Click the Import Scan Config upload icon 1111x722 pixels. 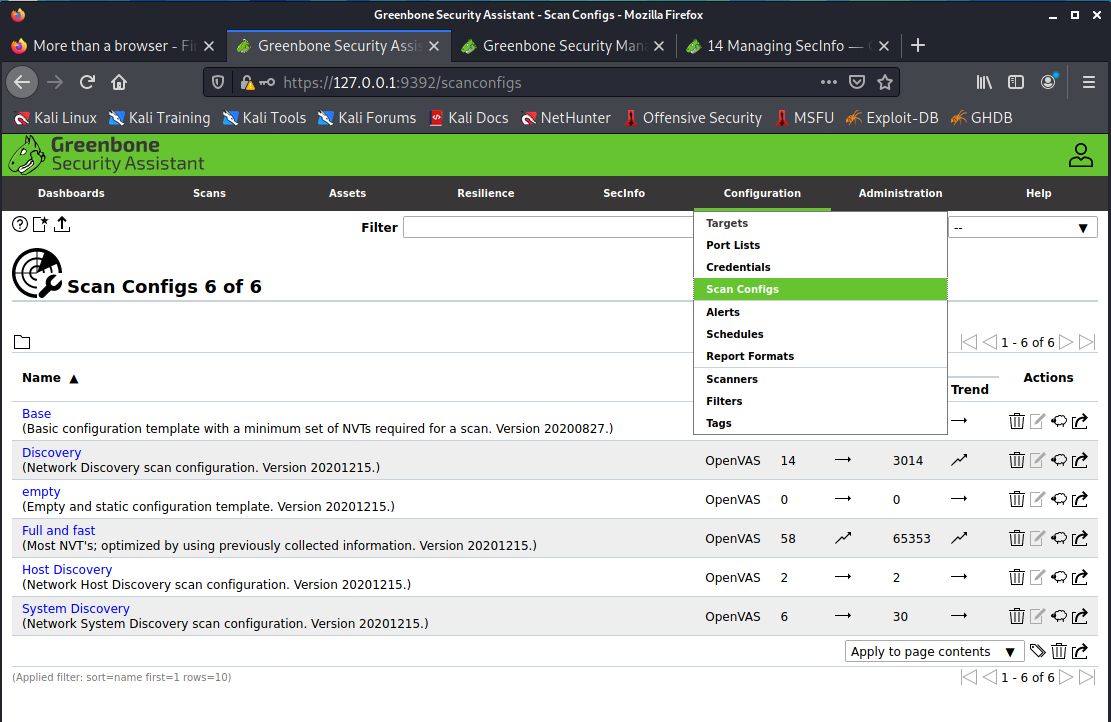pos(62,225)
